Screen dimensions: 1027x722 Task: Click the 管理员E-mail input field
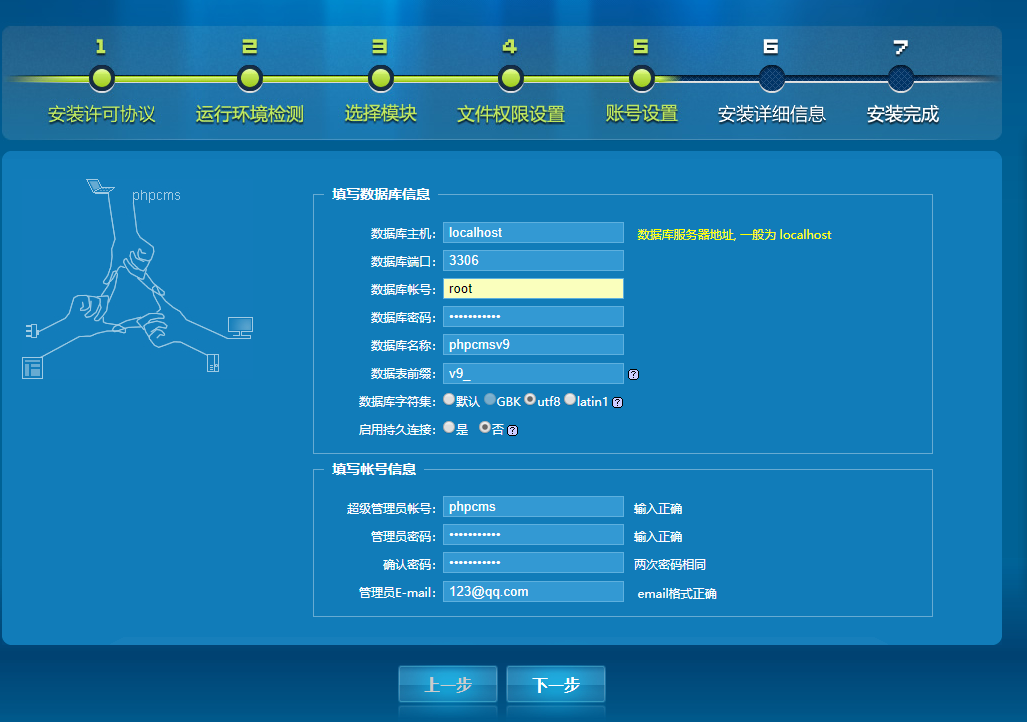click(533, 590)
